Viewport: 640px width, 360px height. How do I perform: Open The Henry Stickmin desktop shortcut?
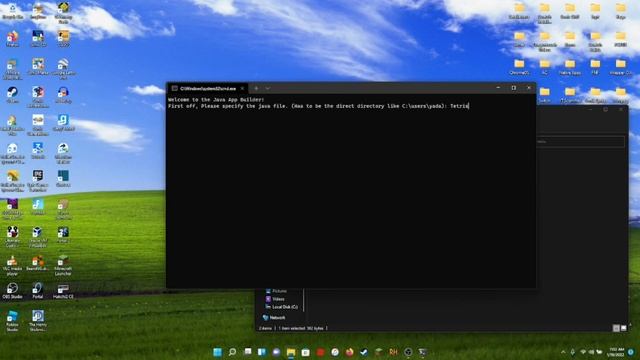tap(38, 321)
